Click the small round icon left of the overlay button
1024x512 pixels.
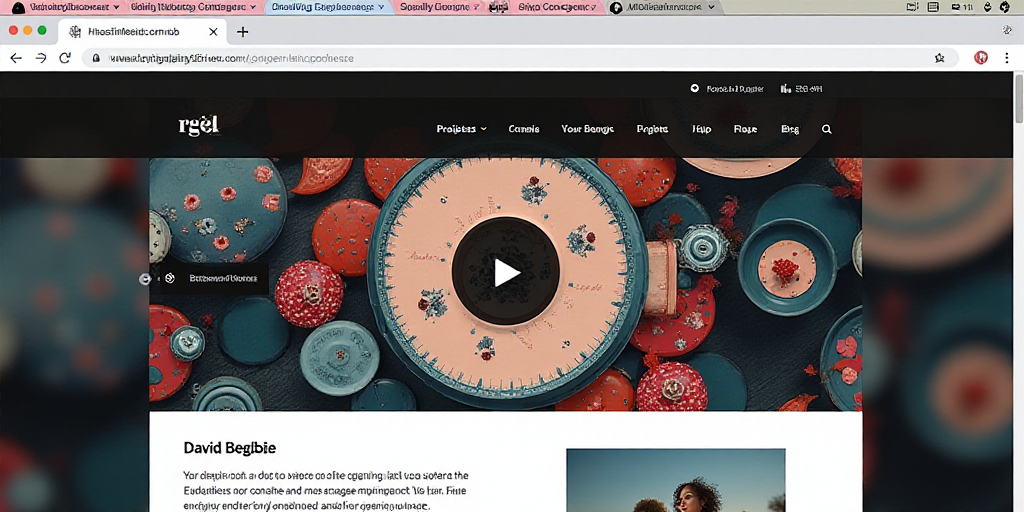pos(145,279)
